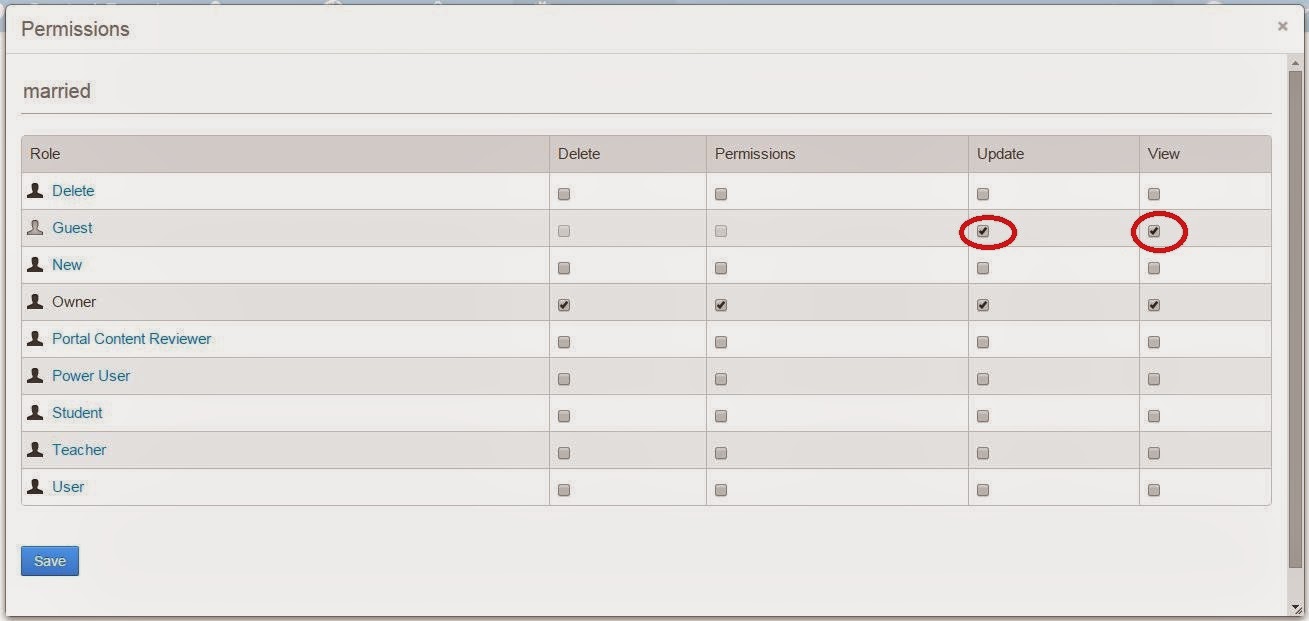Click the person icon next to Student

click(37, 412)
